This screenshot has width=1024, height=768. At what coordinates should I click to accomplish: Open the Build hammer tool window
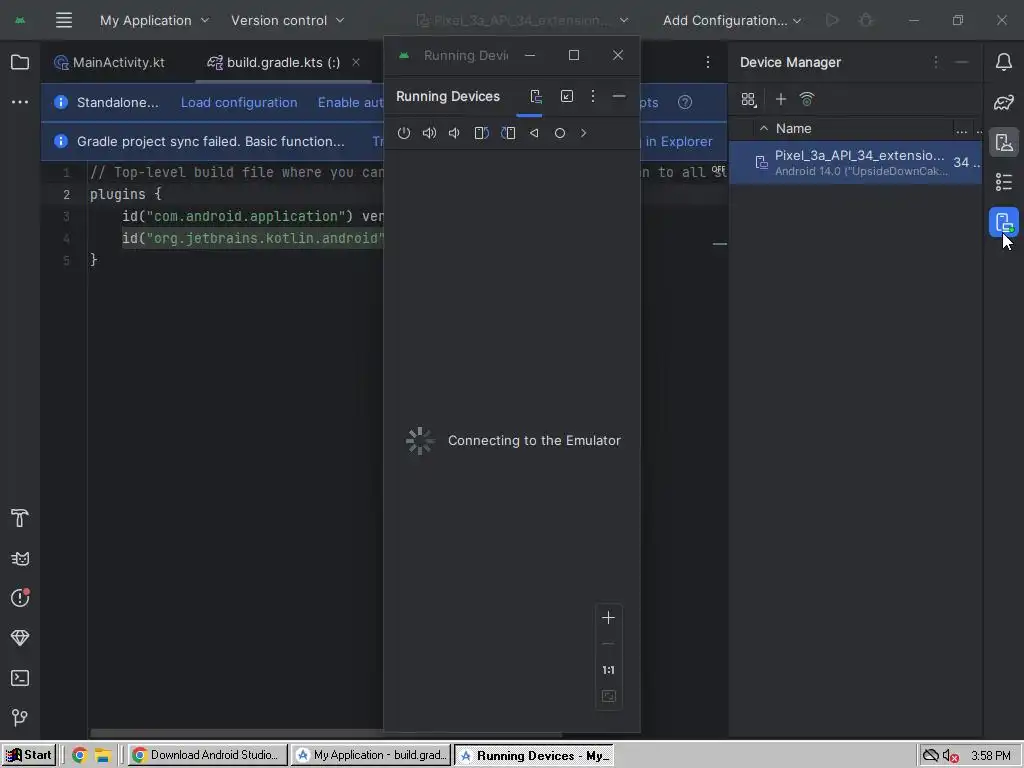click(x=20, y=519)
